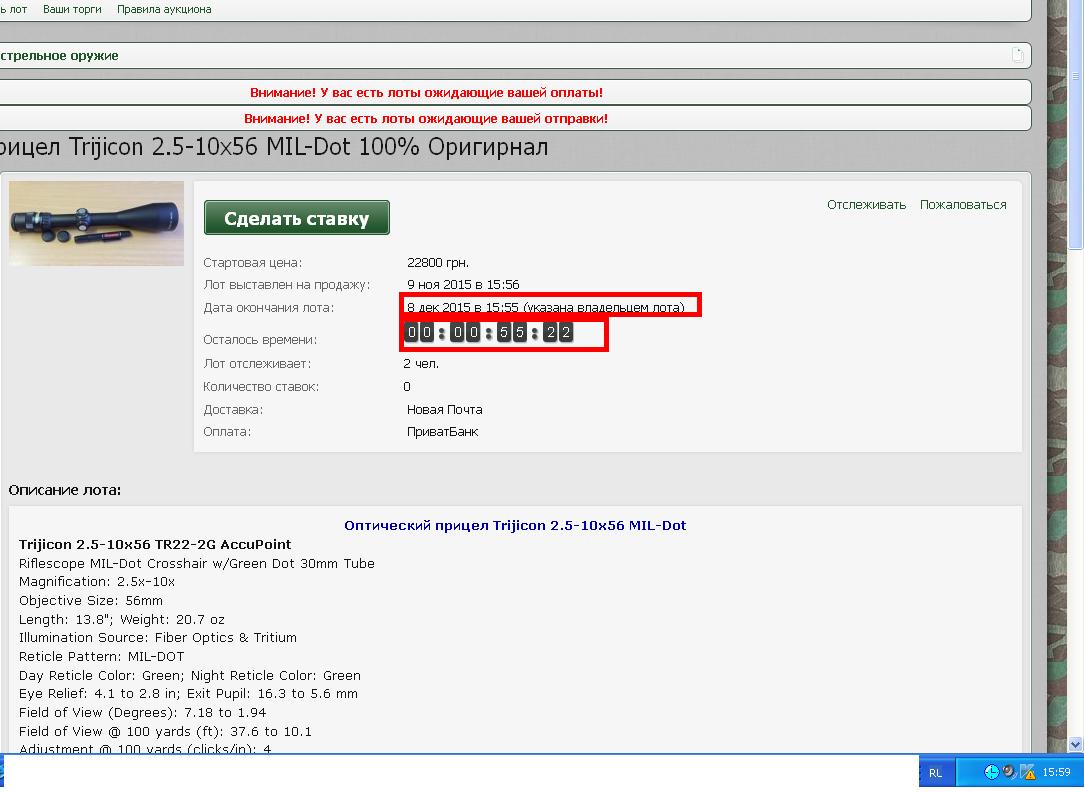Open the riflescope lot thumbnail image

coord(96,223)
